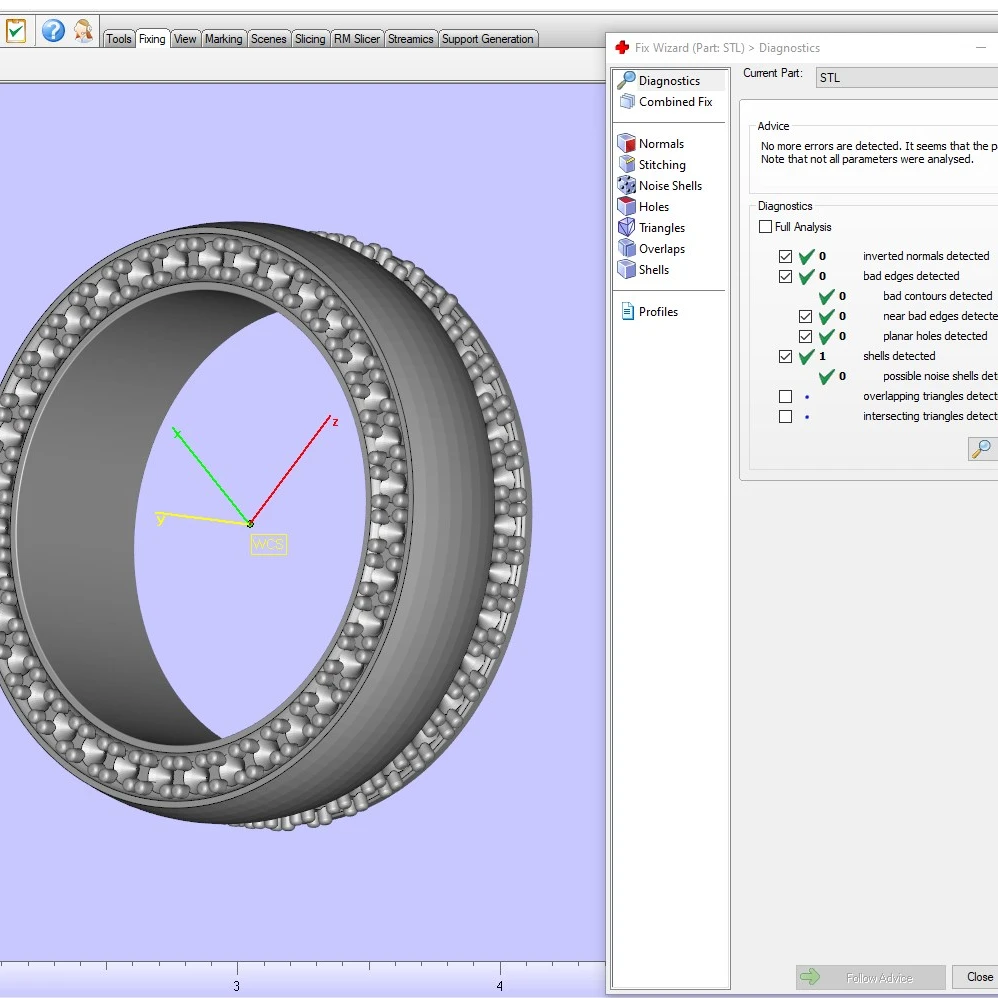Switch to the Slicing tab
Viewport: 998px width, 998px height.
click(310, 39)
